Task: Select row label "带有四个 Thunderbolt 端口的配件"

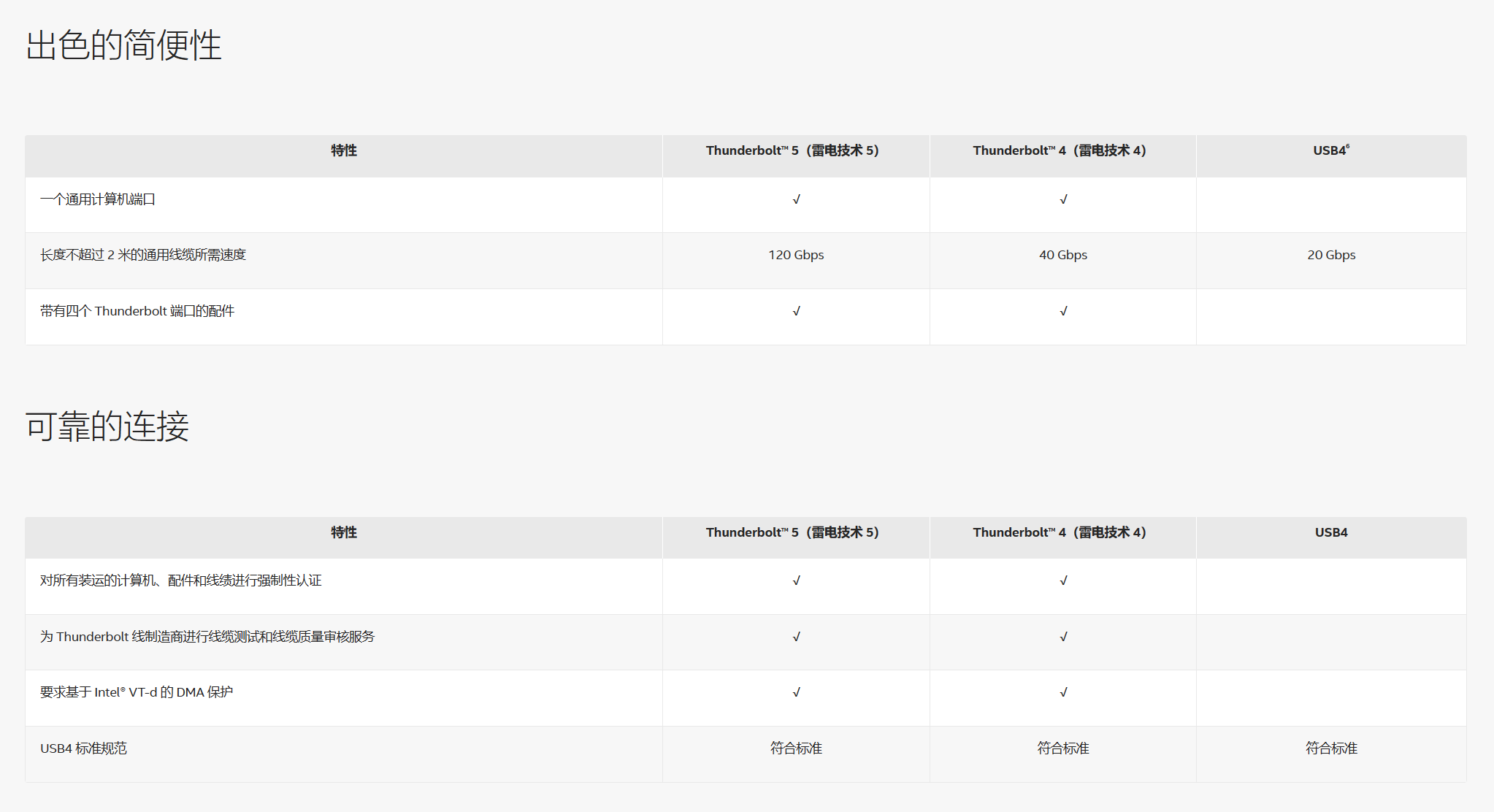Action: coord(137,311)
